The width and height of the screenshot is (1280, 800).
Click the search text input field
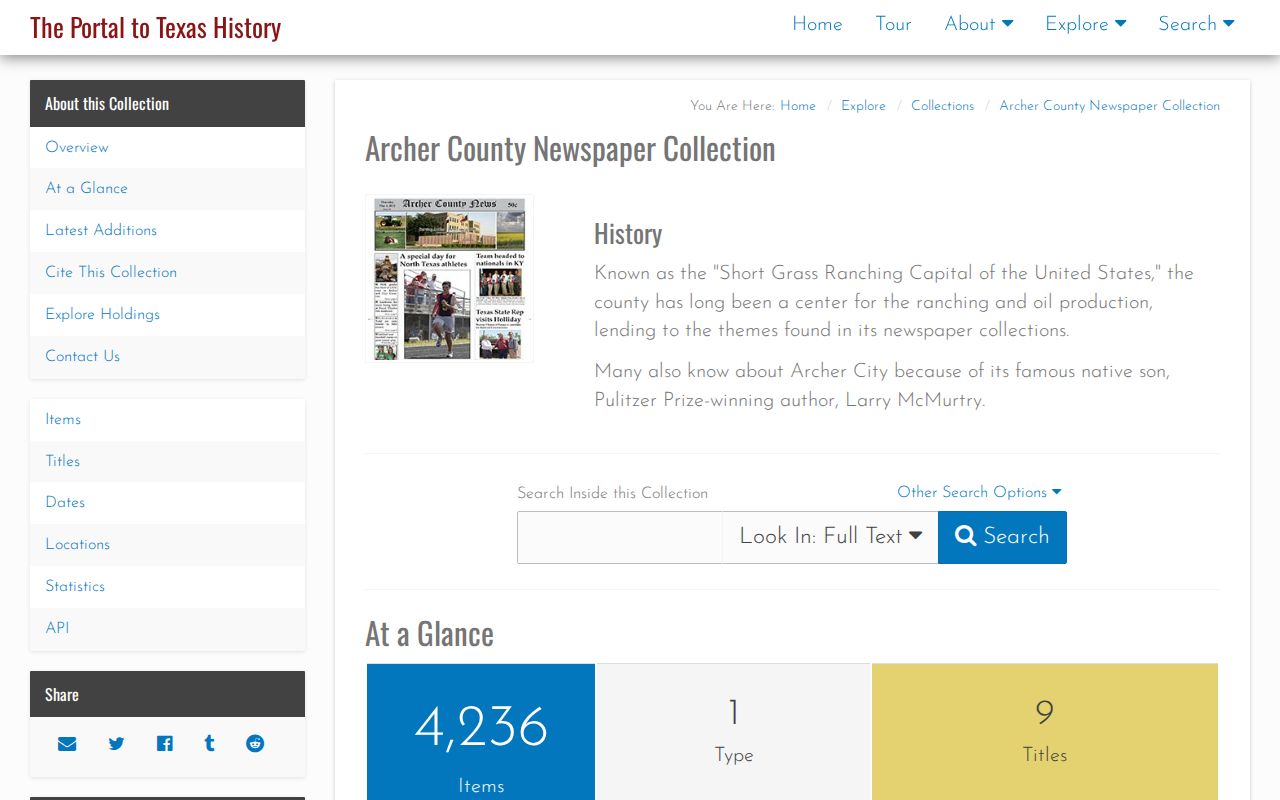point(620,537)
